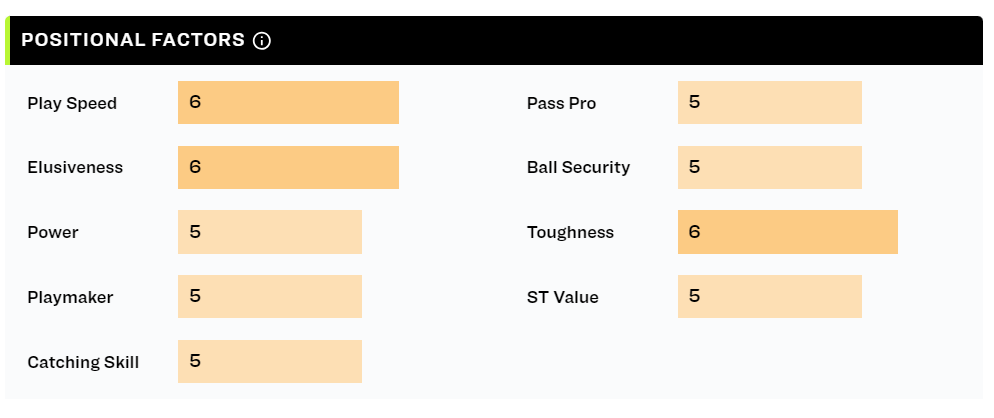Click the Pass Pro label
This screenshot has height=418, width=994.
click(x=562, y=103)
